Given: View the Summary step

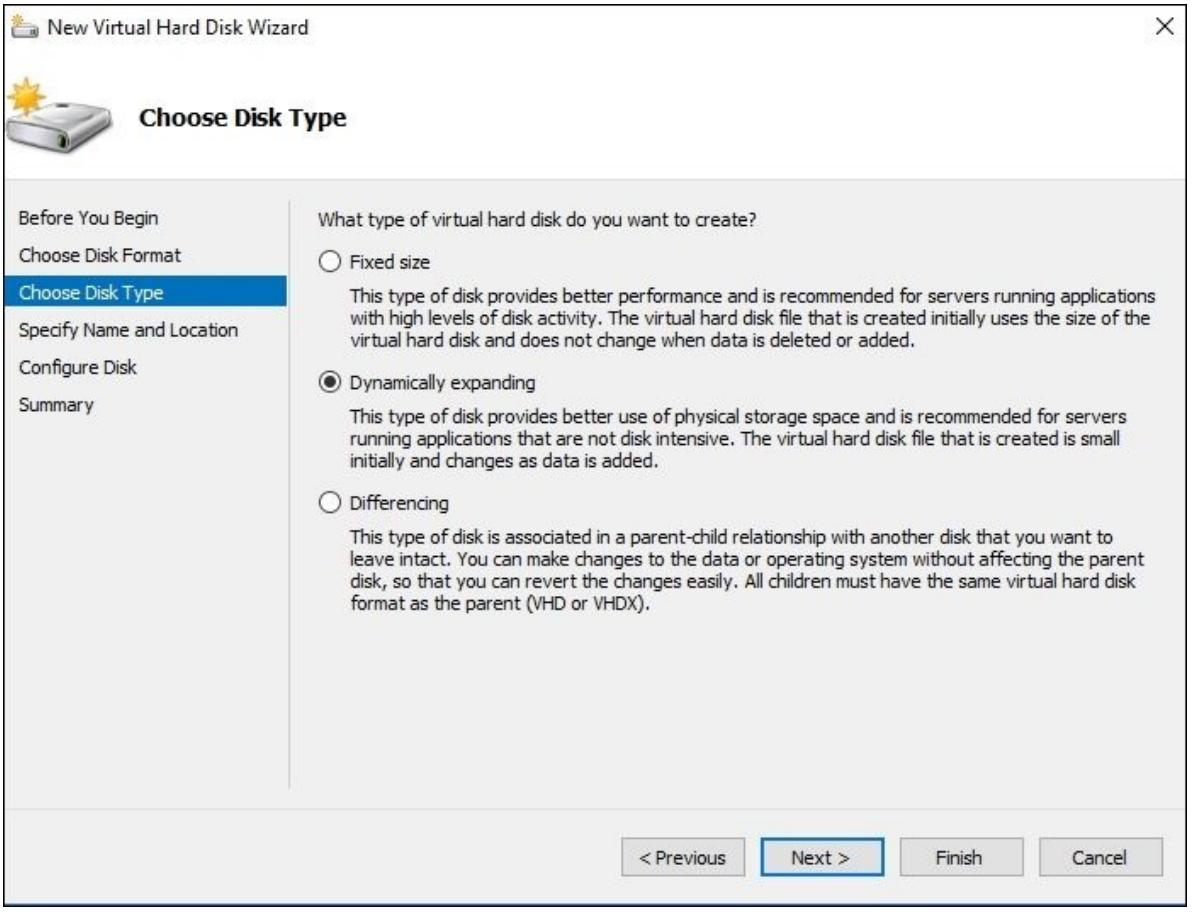Looking at the screenshot, I should (x=56, y=404).
